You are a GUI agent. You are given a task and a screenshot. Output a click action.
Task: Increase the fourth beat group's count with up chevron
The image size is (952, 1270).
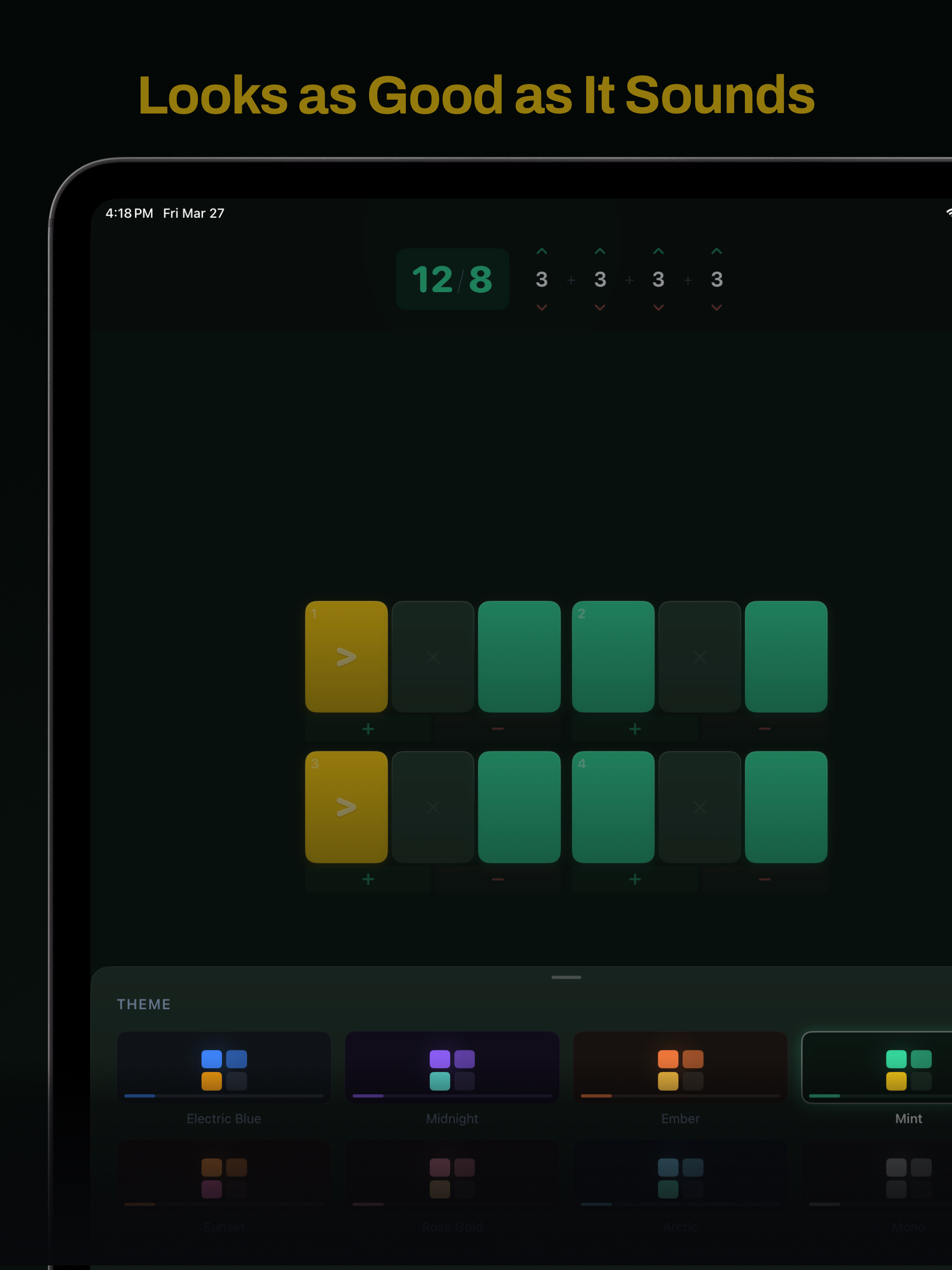(716, 252)
